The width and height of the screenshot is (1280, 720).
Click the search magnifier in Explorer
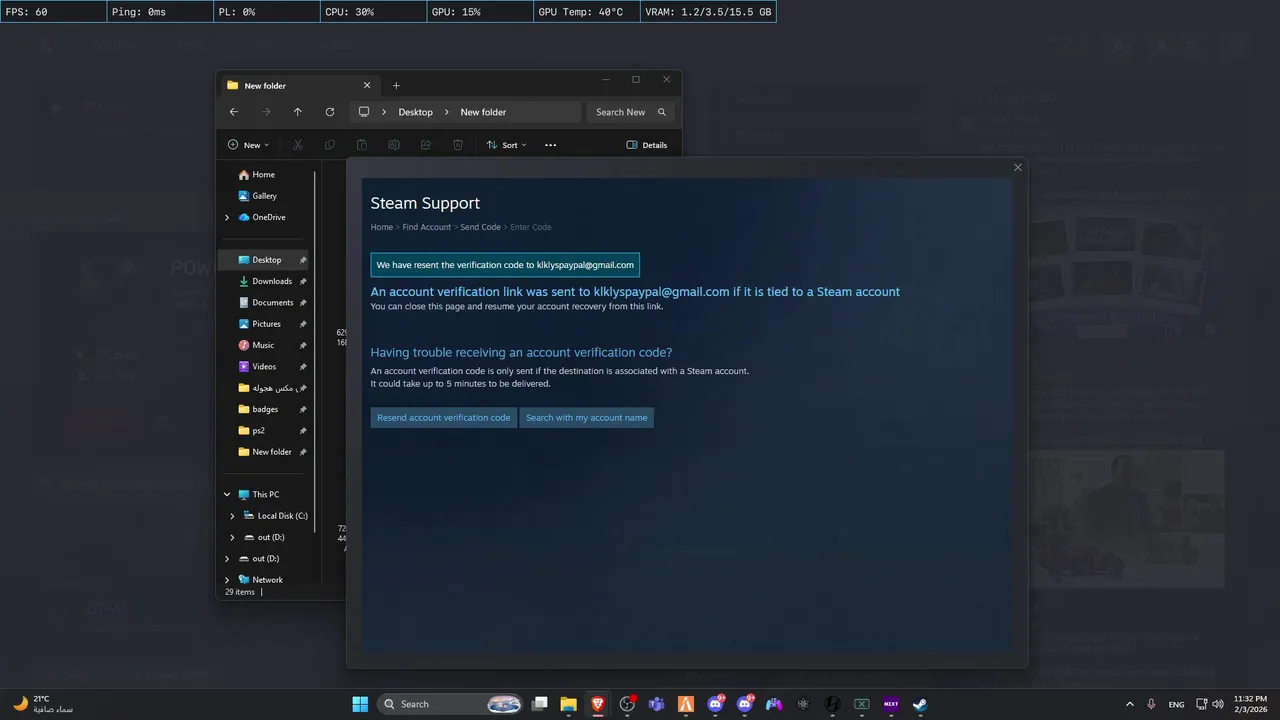coord(661,112)
